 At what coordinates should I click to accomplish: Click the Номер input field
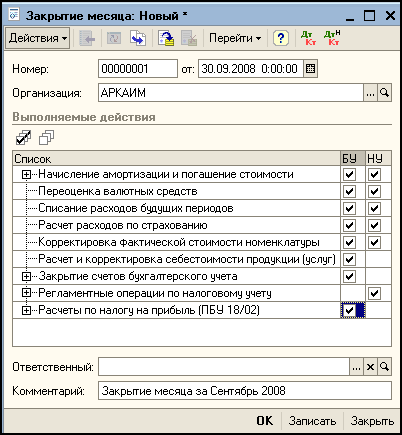point(138,69)
